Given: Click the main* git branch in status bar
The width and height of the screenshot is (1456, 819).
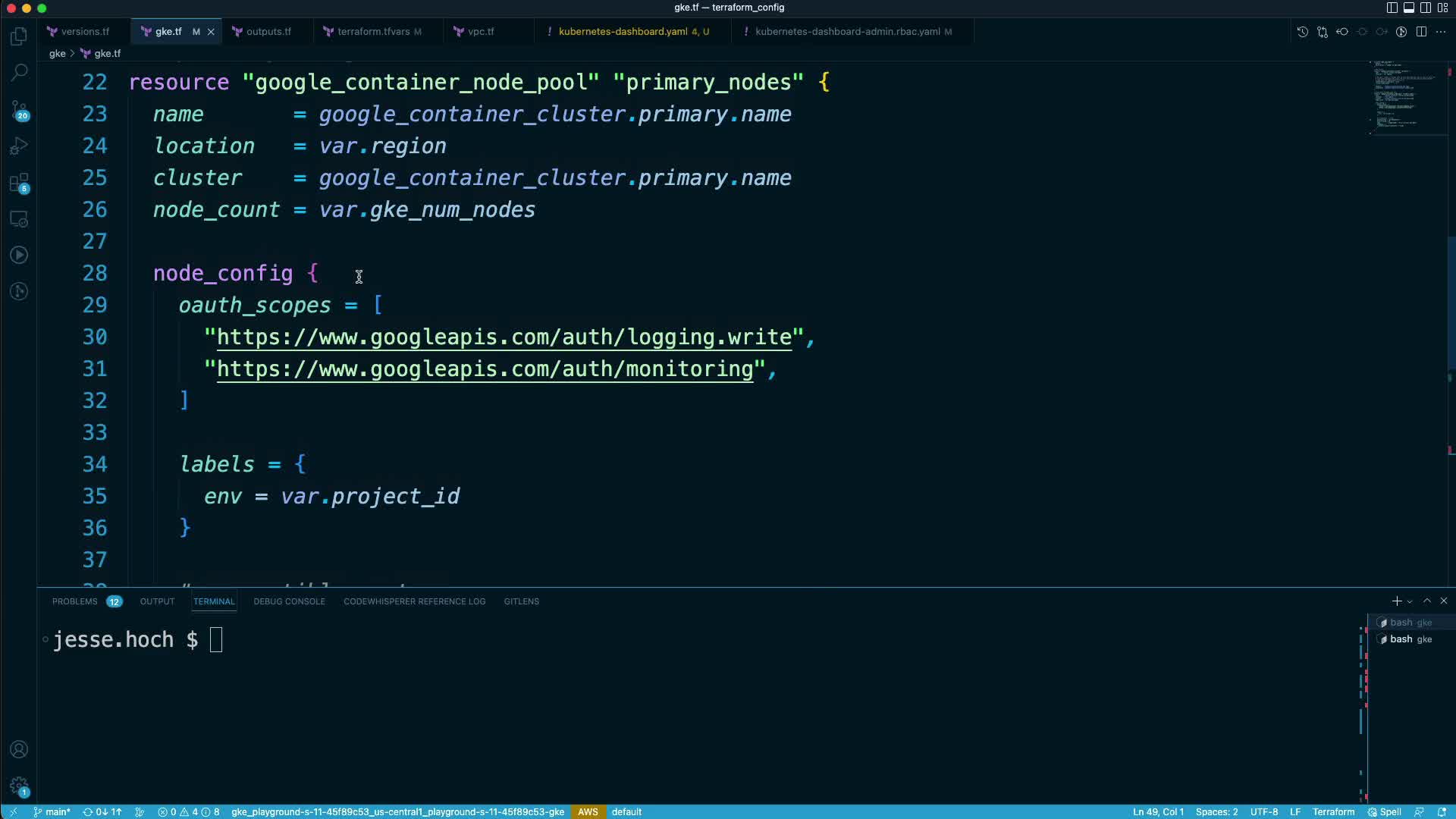Looking at the screenshot, I should click(52, 811).
